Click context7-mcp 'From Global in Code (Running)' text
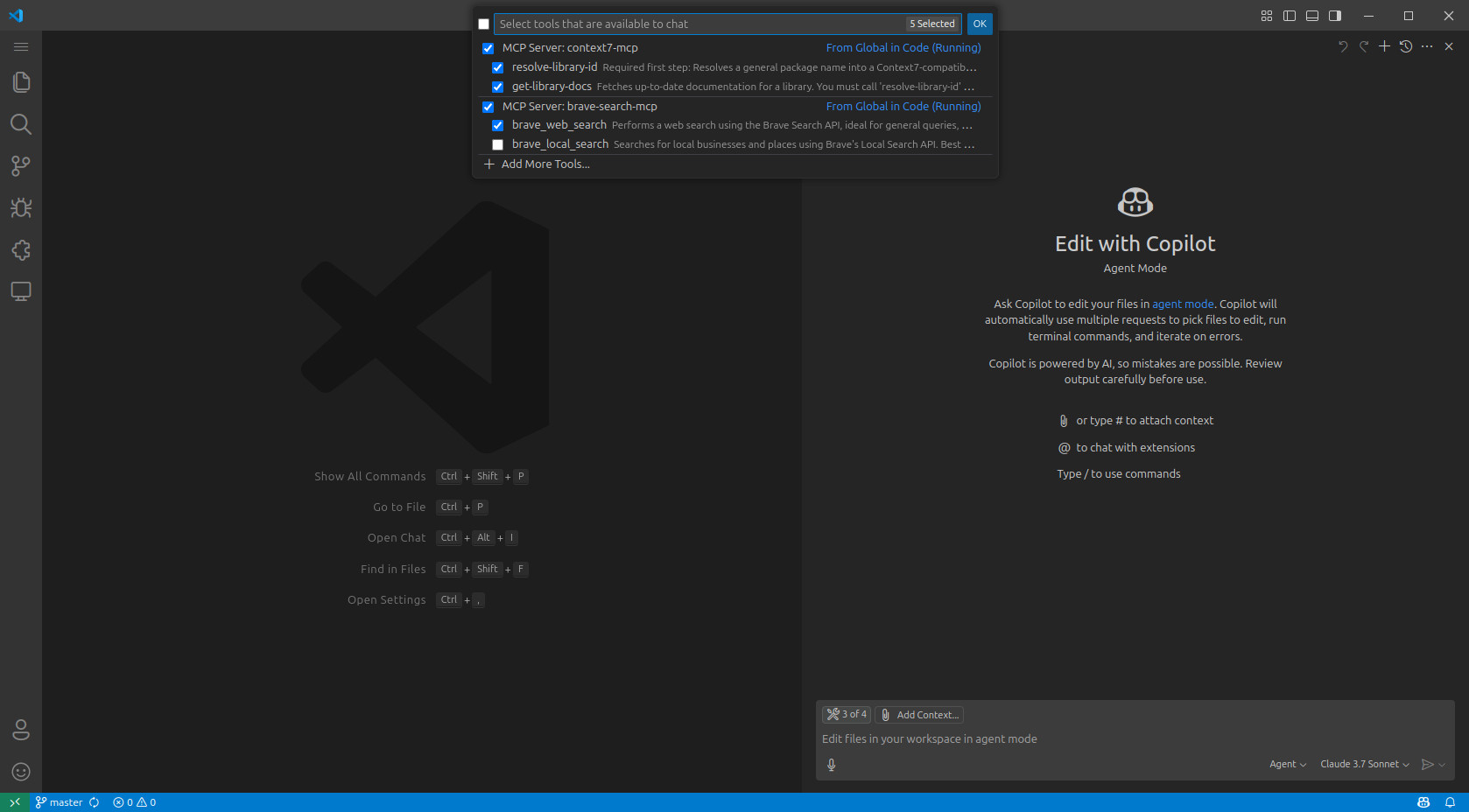 click(x=903, y=48)
